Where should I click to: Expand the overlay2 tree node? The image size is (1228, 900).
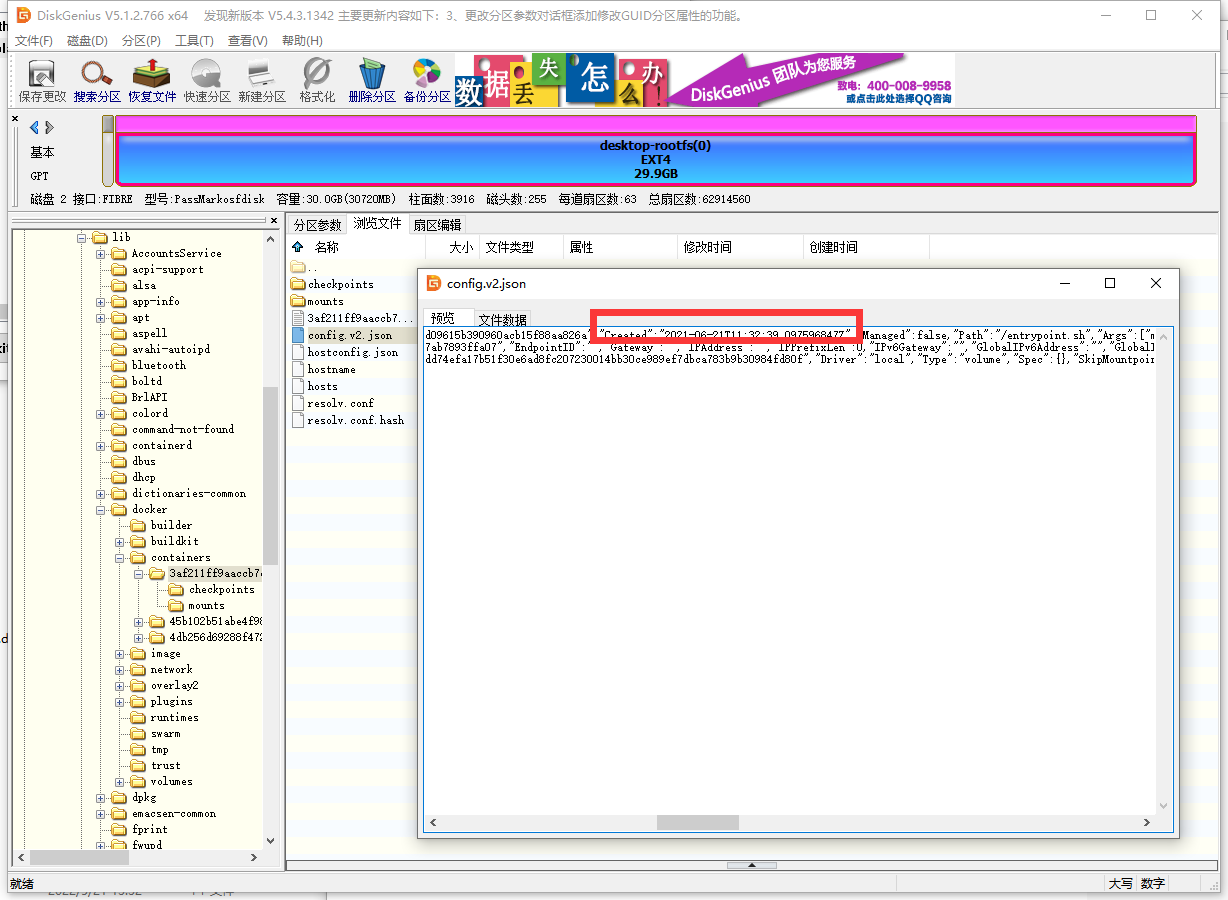click(x=119, y=685)
